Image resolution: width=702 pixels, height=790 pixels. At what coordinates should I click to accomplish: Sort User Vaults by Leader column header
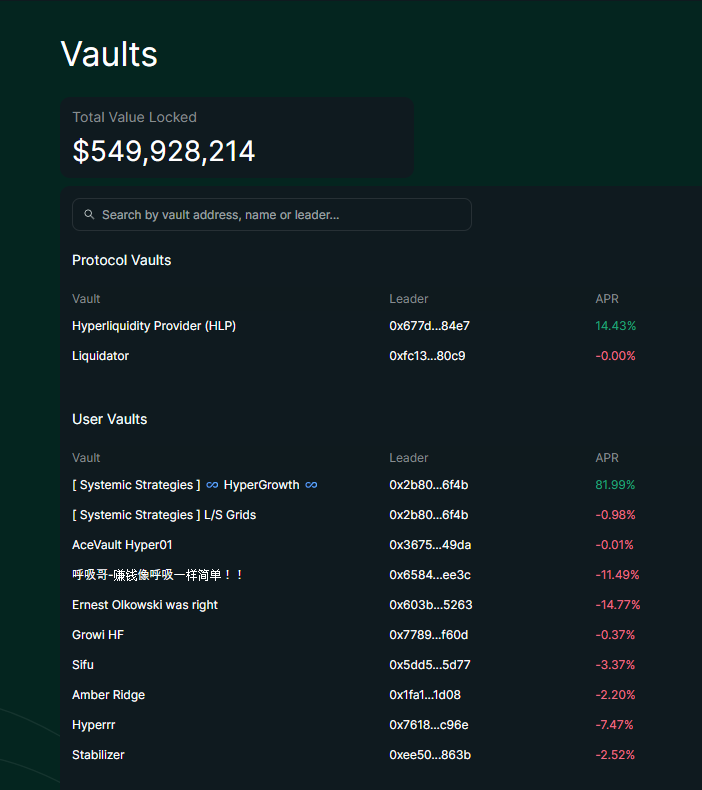(408, 458)
